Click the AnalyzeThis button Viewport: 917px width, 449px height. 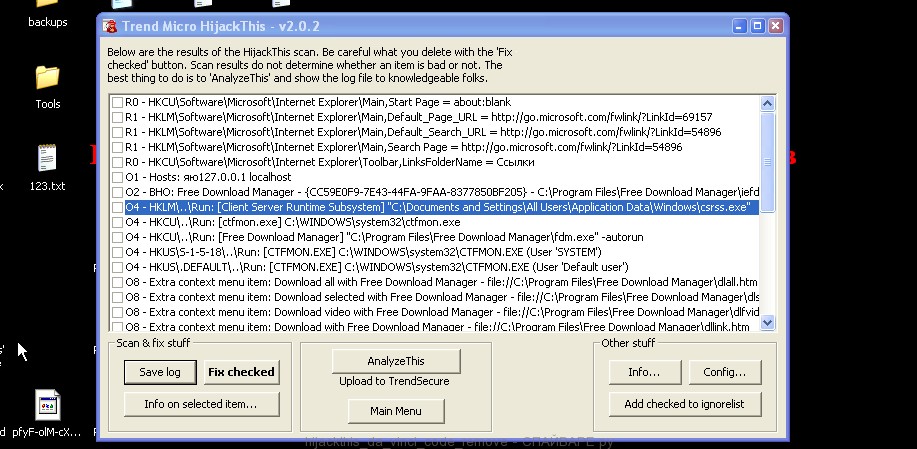[396, 361]
